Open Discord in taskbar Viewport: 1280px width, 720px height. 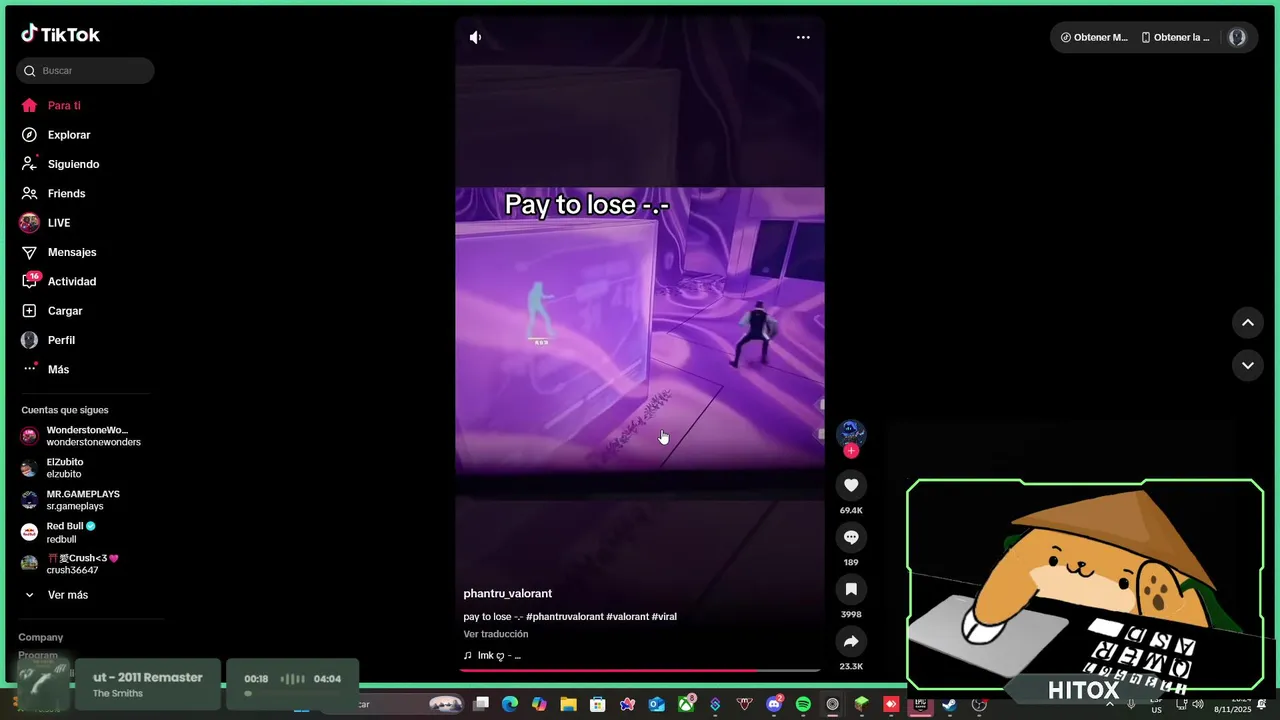[x=774, y=704]
